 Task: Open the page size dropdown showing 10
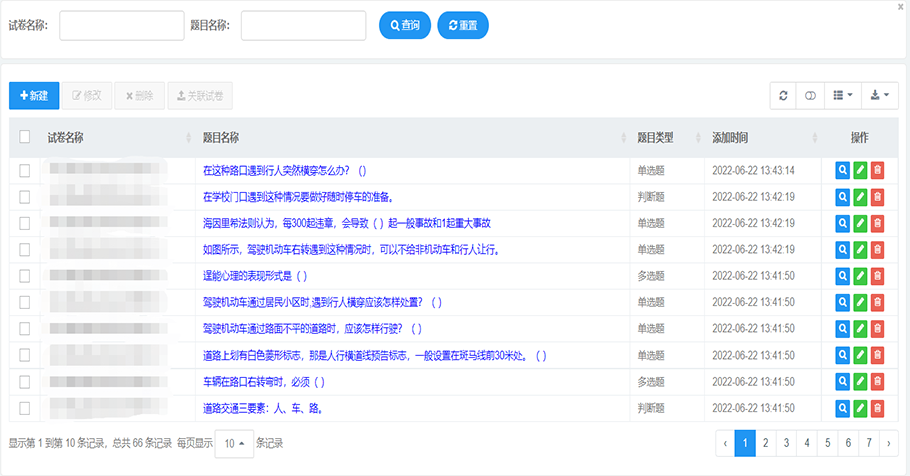tap(233, 443)
